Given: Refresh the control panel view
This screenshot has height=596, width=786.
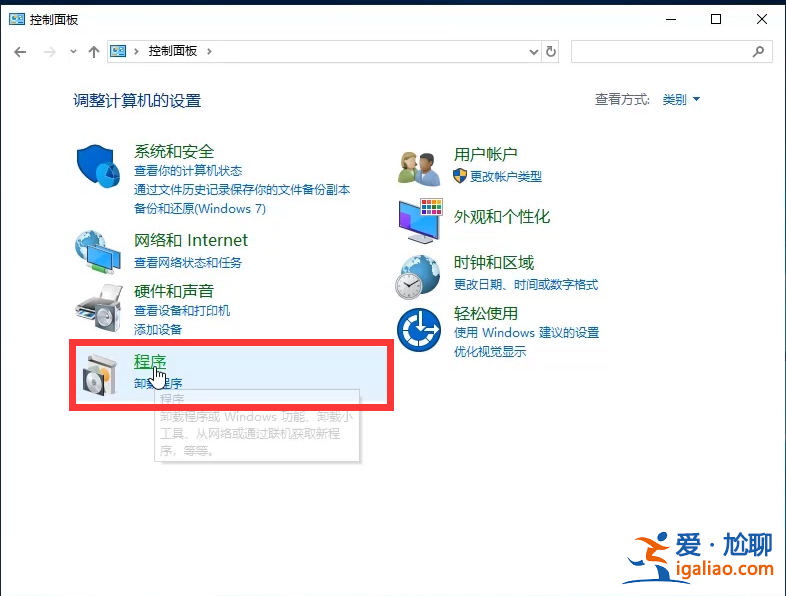Looking at the screenshot, I should coord(550,51).
